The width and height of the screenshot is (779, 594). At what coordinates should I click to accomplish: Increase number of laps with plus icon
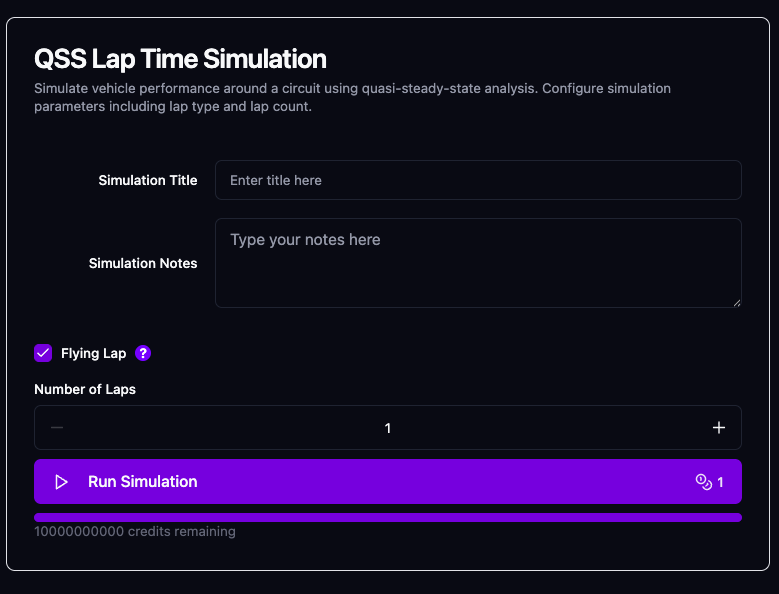pos(718,428)
